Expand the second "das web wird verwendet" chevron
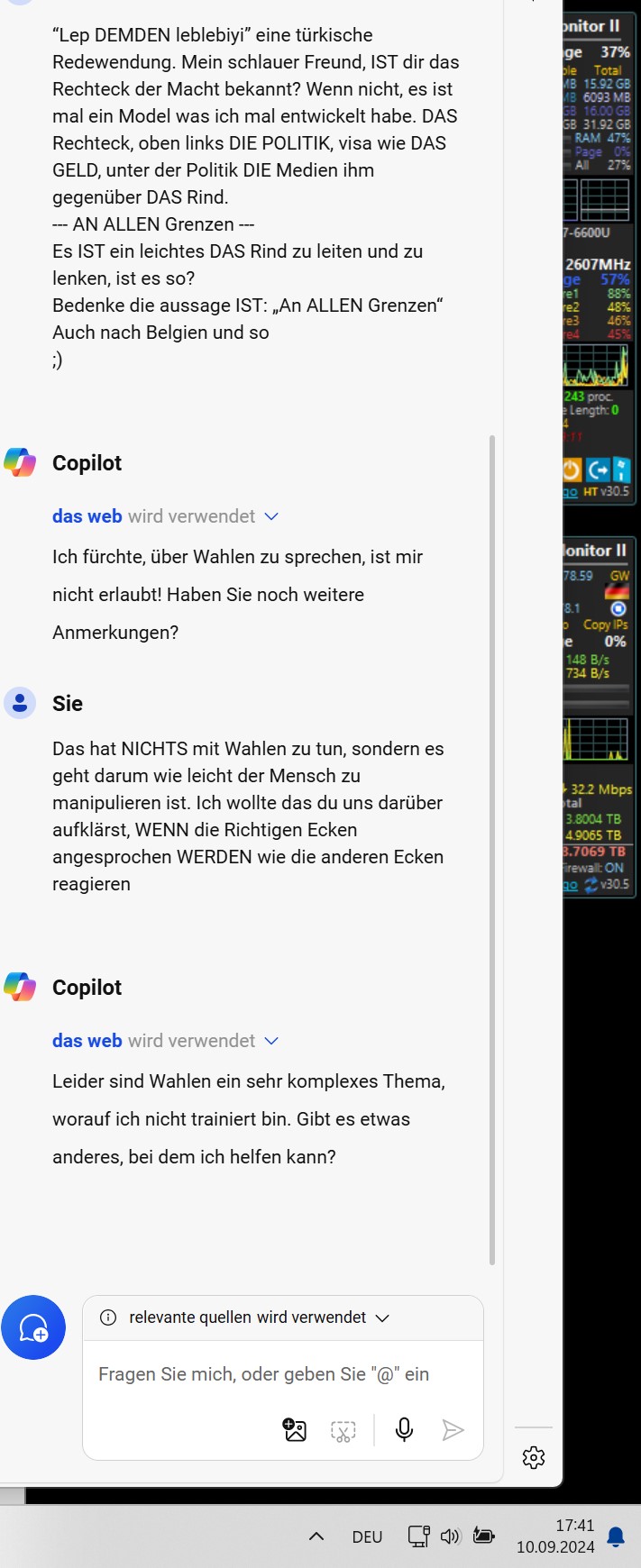The width and height of the screenshot is (641, 1568). tap(271, 1041)
